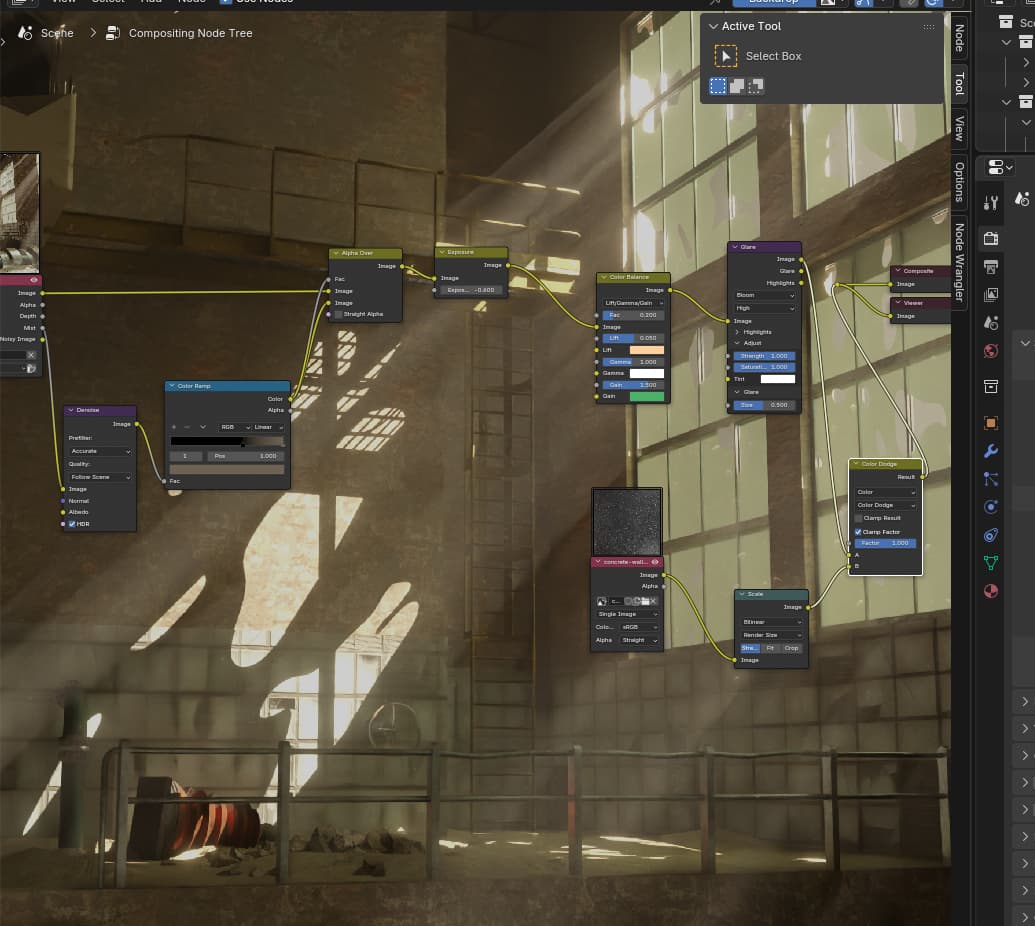Open the Physics properties tab icon

pos(990,507)
